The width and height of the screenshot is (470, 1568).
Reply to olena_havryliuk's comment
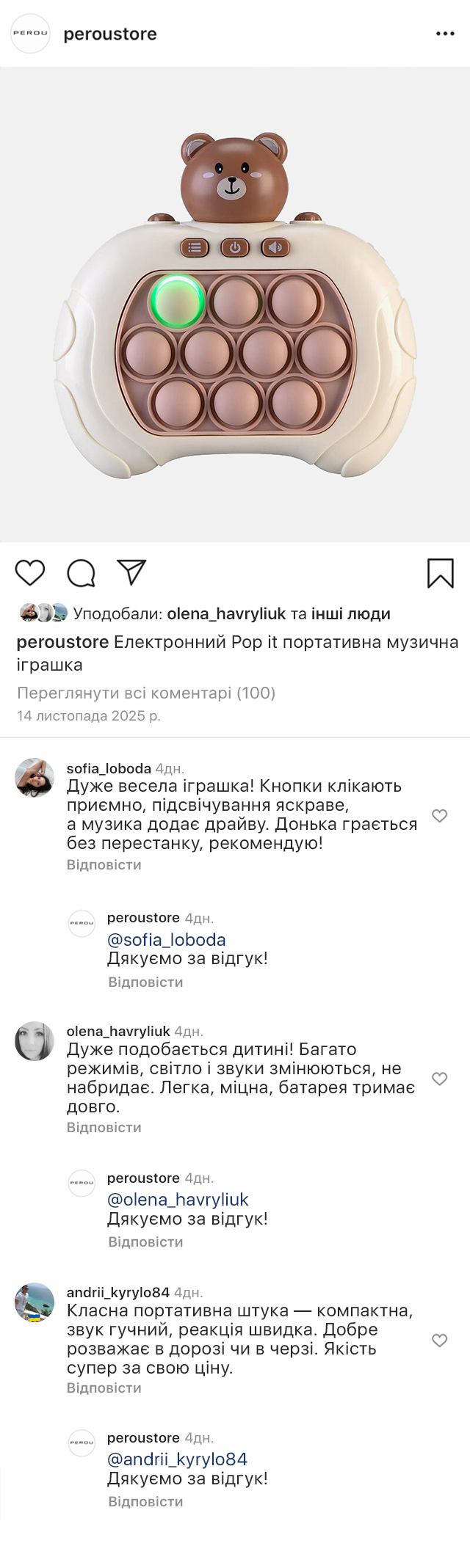(x=104, y=1127)
